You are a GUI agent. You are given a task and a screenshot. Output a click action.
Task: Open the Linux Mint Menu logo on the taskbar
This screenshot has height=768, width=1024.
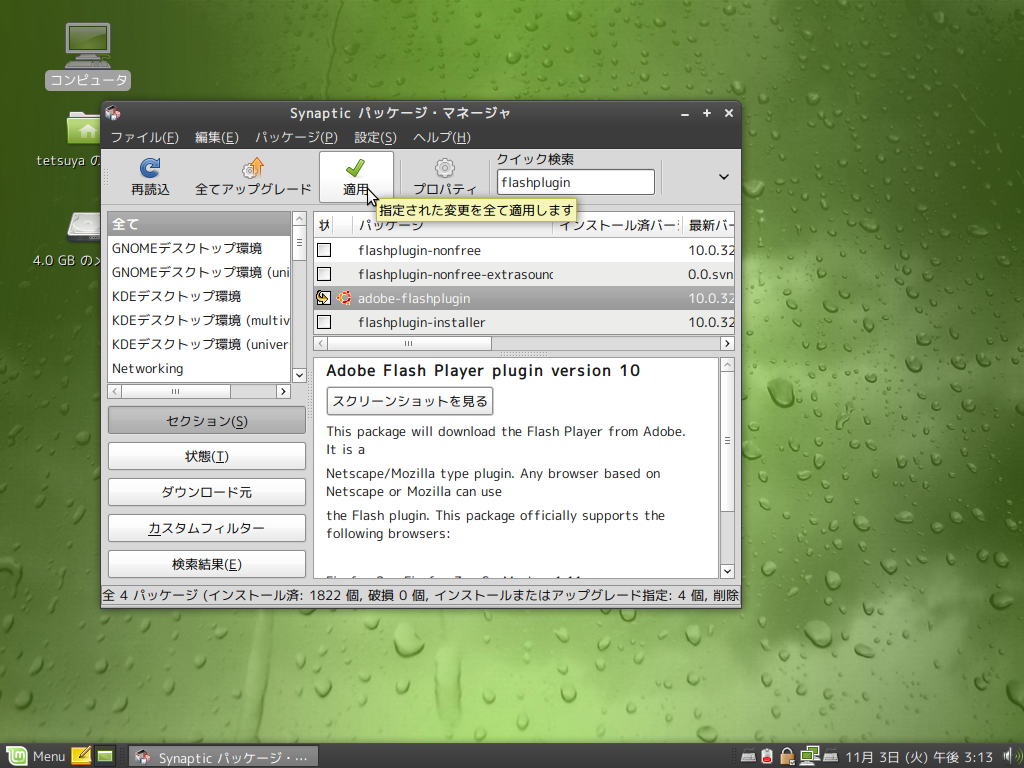17,756
